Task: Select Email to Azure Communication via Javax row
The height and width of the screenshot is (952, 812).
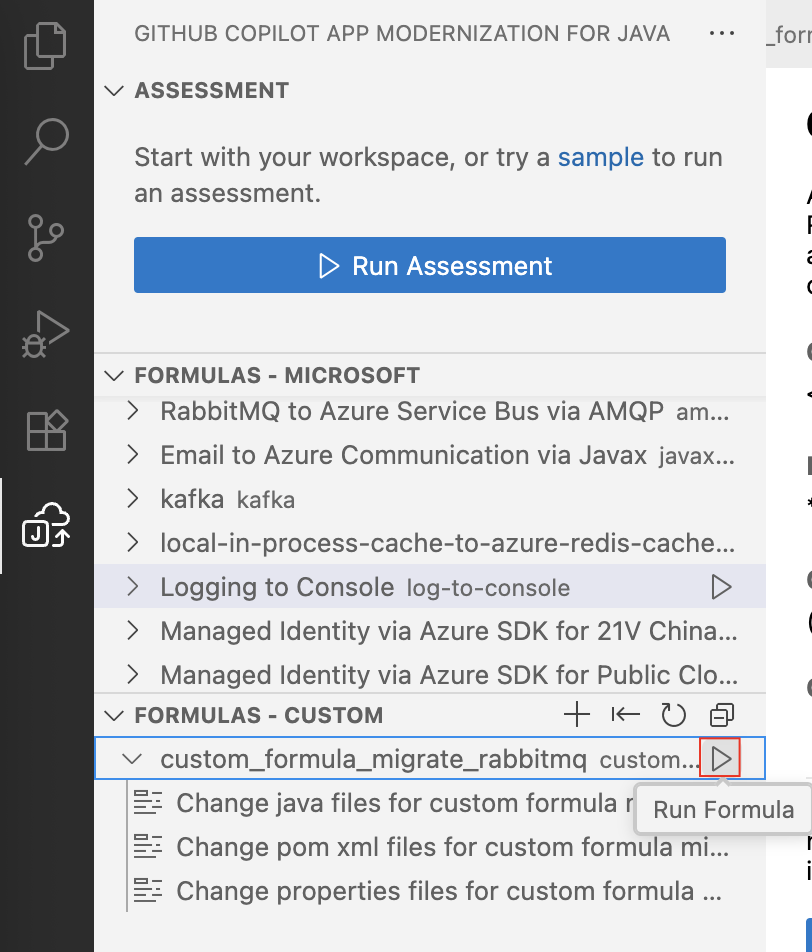Action: 430,455
